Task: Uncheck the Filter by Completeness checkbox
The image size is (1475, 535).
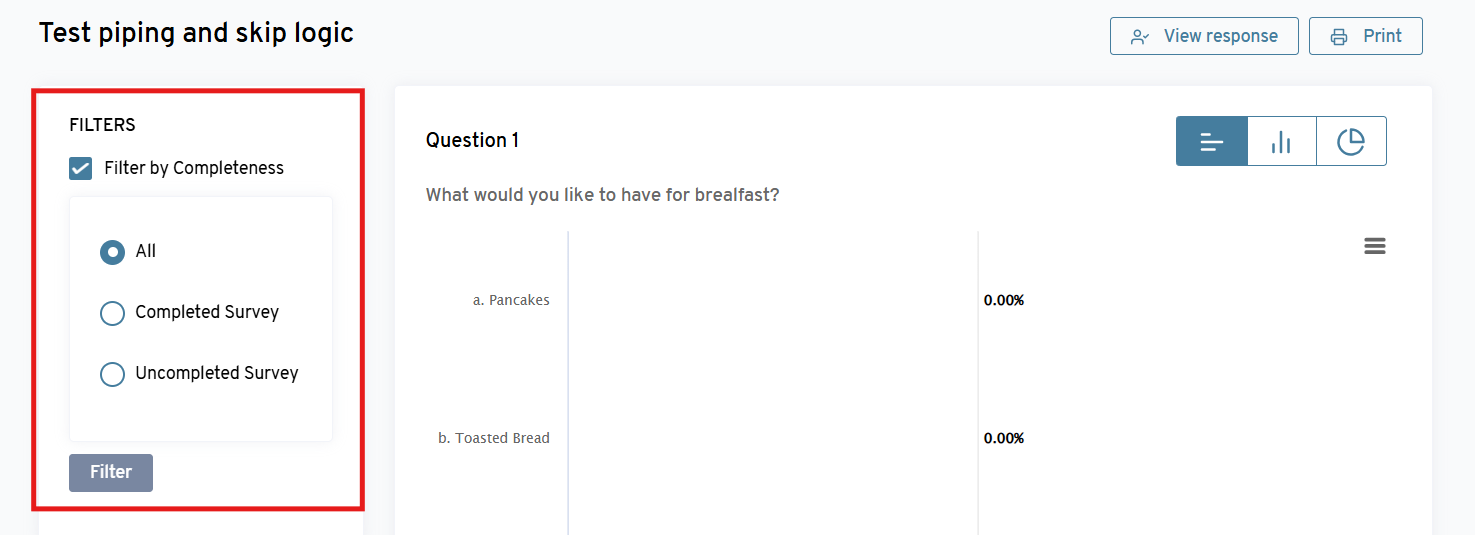Action: point(81,168)
